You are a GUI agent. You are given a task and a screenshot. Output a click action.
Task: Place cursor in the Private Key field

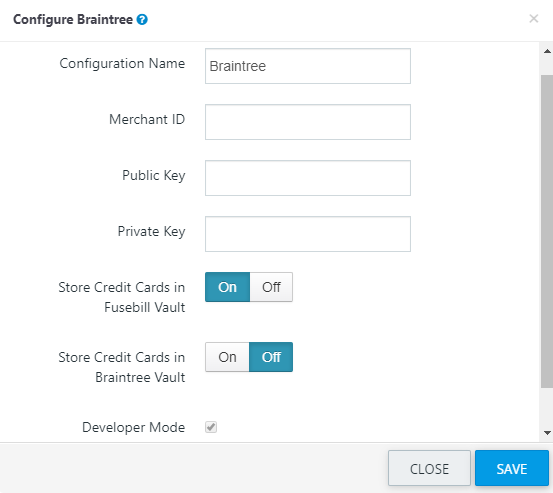coord(308,234)
